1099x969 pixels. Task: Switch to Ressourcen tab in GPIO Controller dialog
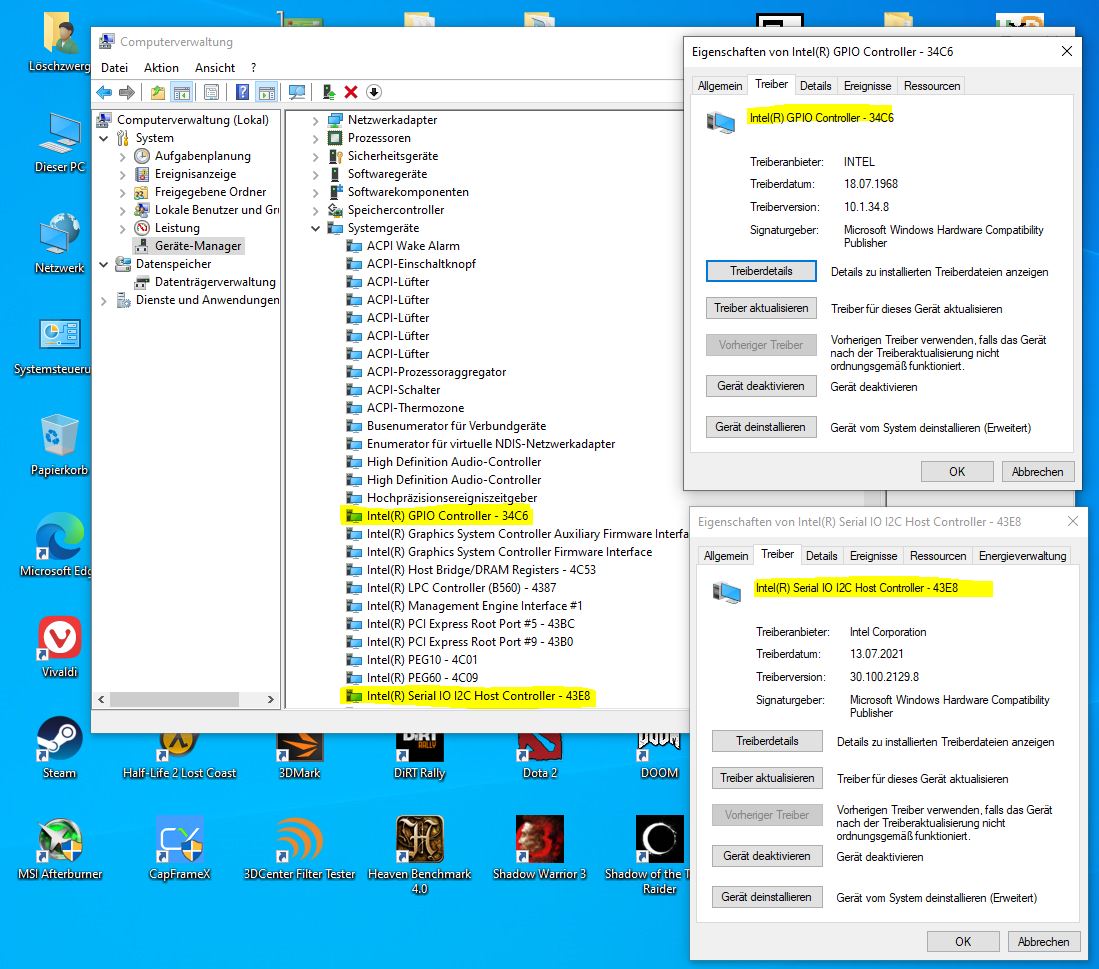(931, 85)
